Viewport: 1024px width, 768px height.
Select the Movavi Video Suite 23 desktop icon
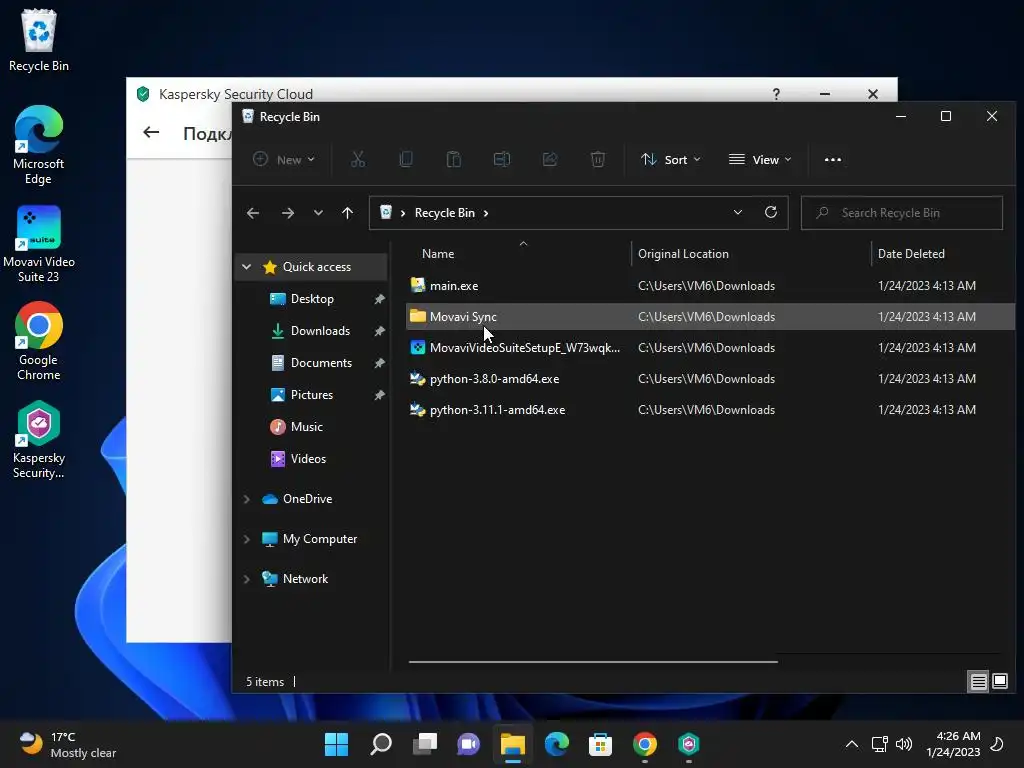39,244
